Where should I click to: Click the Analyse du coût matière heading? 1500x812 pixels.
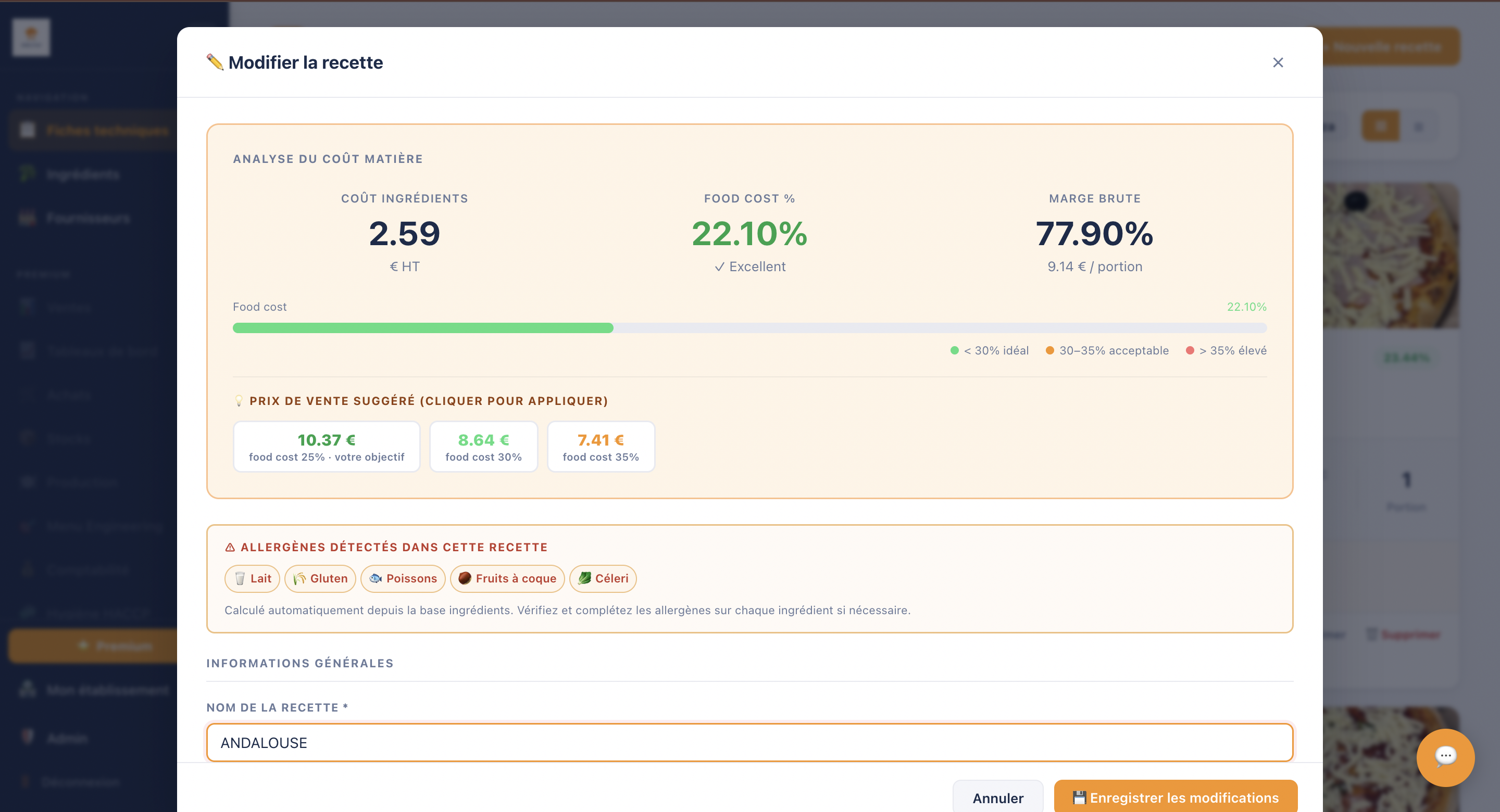[328, 158]
